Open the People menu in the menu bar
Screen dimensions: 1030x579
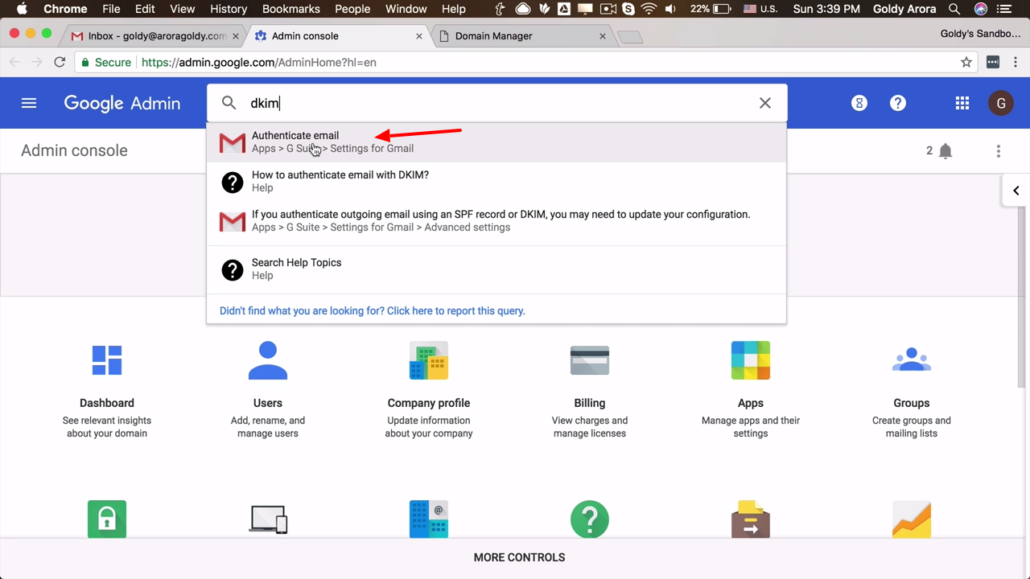[352, 9]
